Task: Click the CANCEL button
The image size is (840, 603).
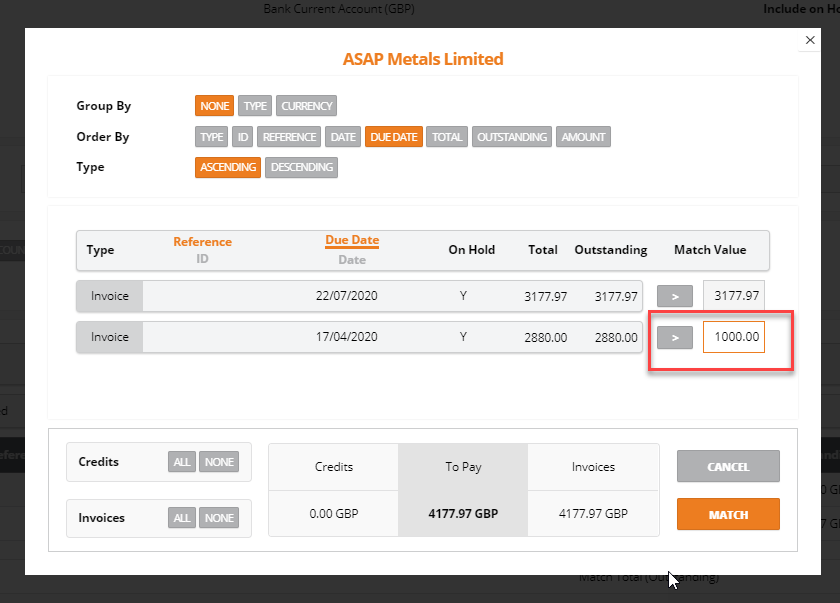Action: point(728,466)
